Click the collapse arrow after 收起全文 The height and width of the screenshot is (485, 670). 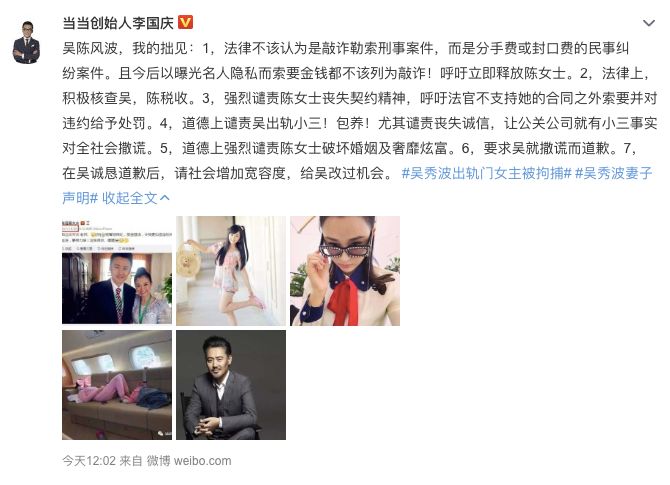[165, 198]
